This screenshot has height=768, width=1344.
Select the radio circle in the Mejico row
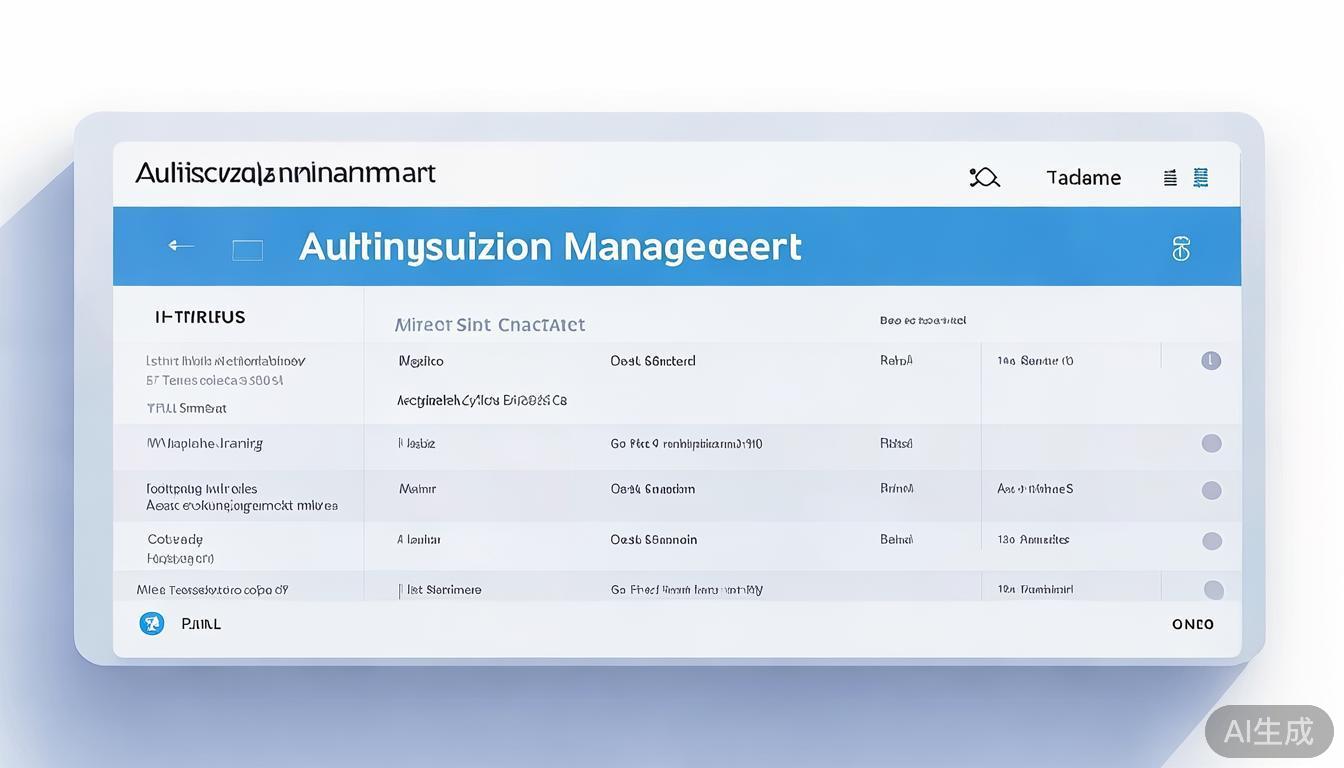(x=1211, y=361)
